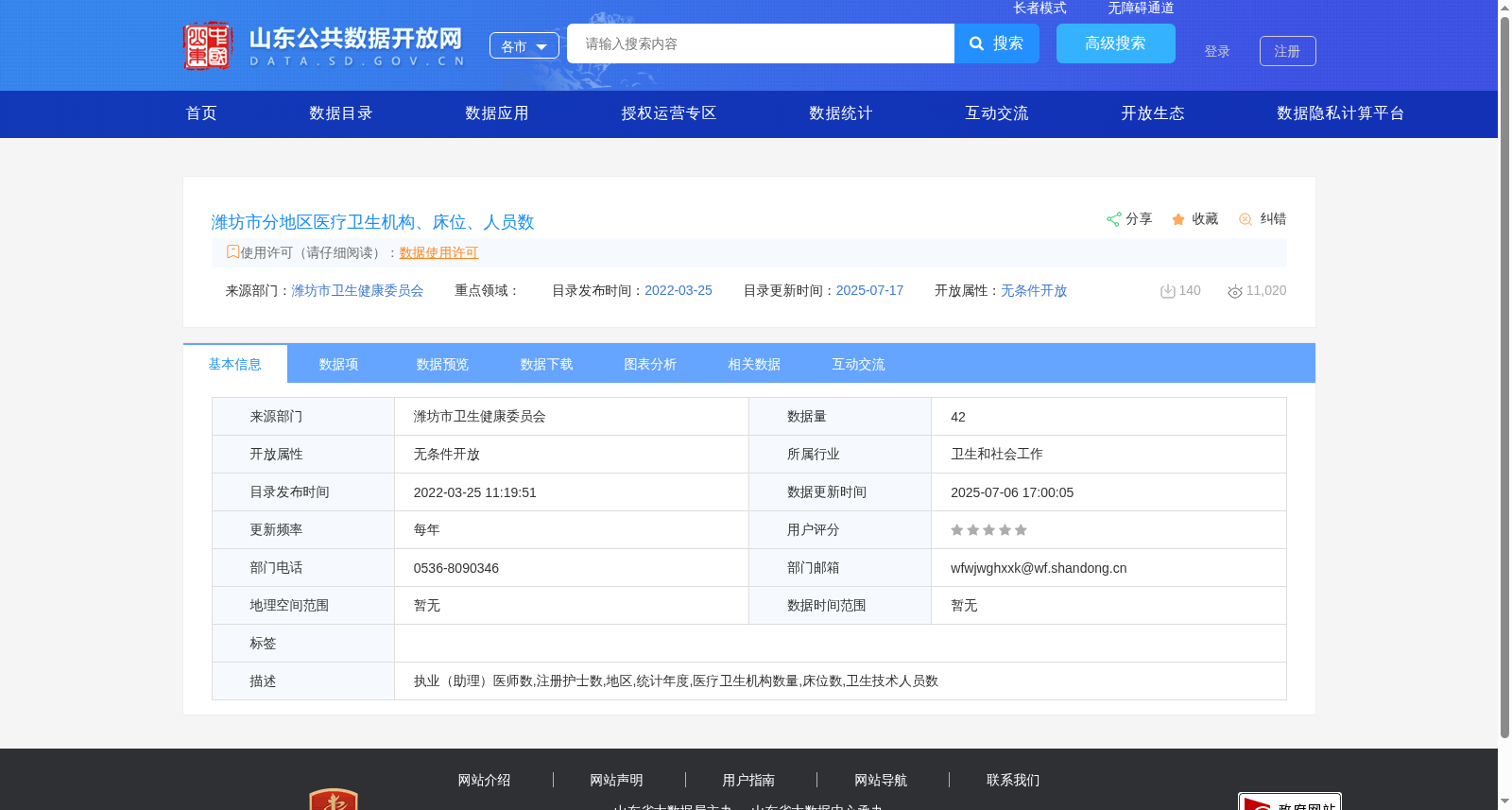Viewport: 1512px width, 810px height.
Task: Open 开放生态 navigation item
Action: (x=1153, y=113)
